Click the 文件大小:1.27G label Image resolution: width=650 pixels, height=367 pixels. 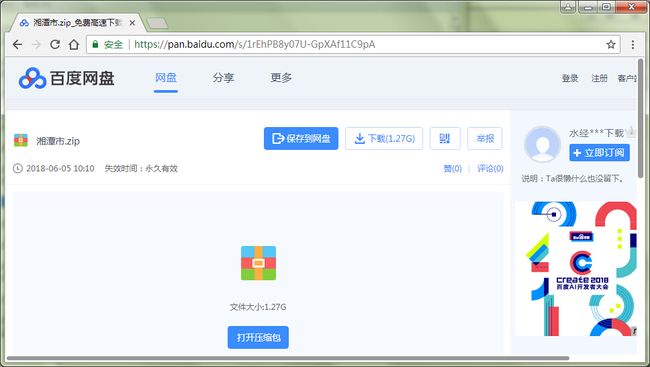[x=258, y=307]
